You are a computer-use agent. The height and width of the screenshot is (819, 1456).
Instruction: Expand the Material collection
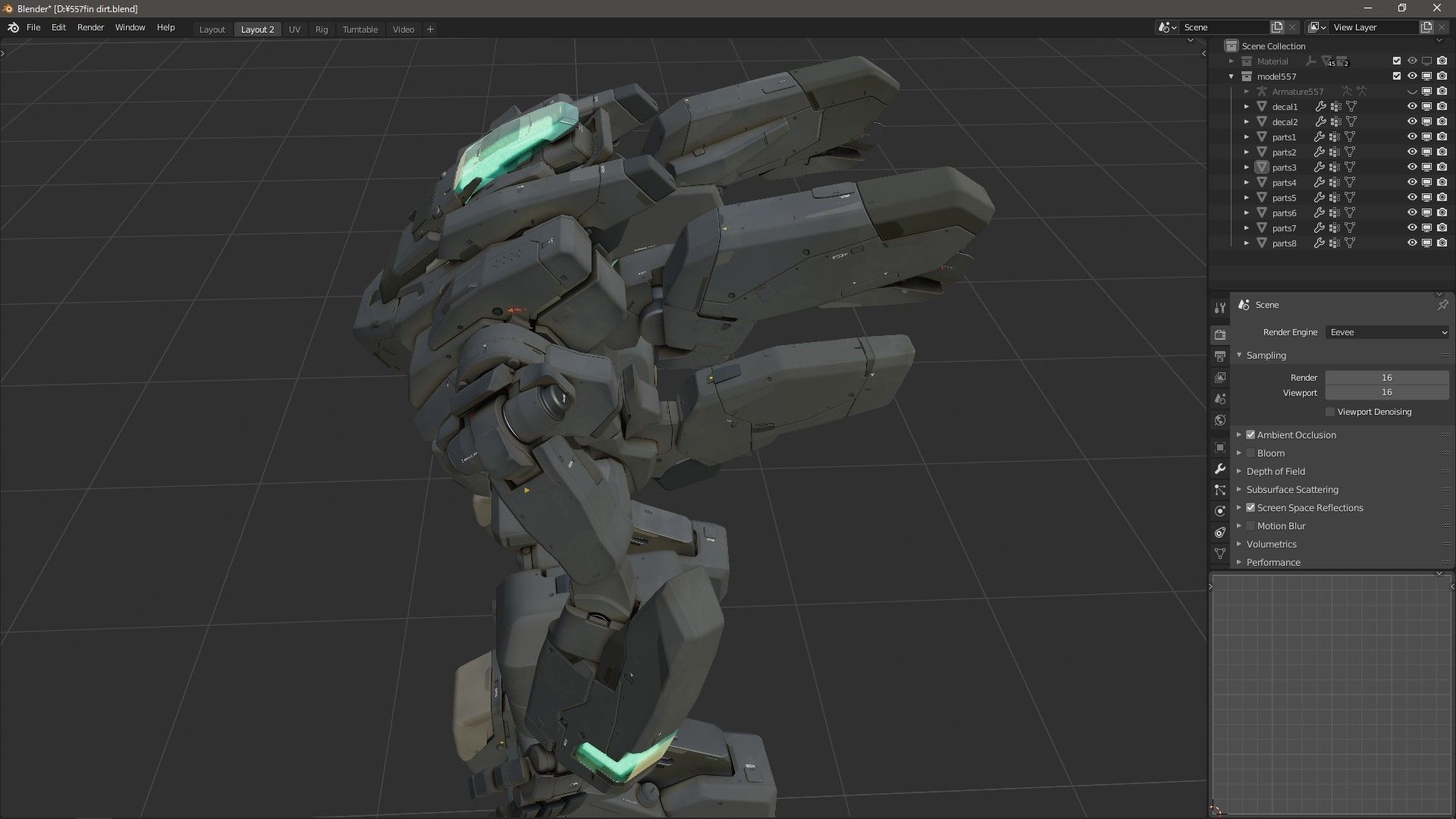[1232, 61]
